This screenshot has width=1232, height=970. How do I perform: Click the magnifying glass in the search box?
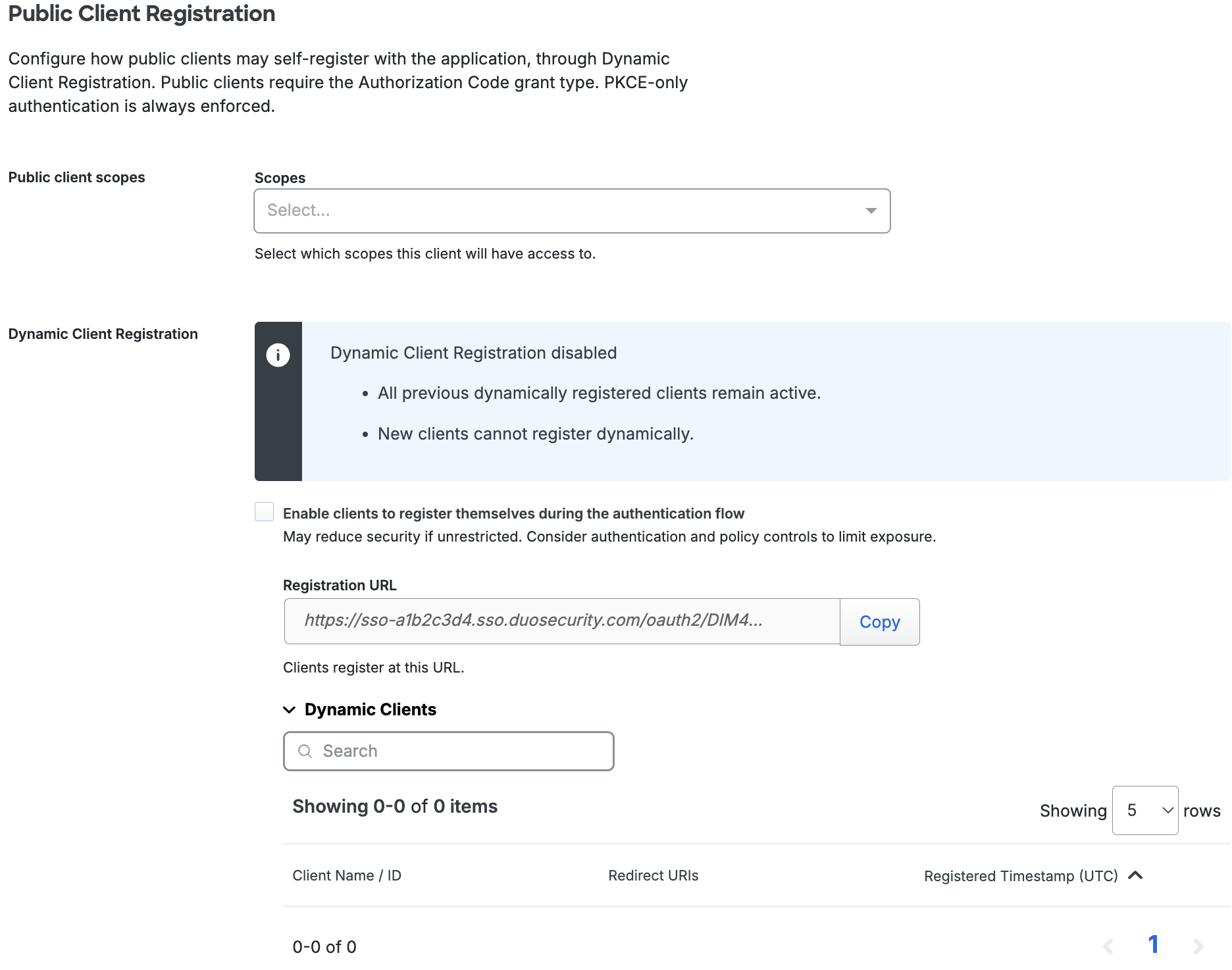tap(305, 750)
